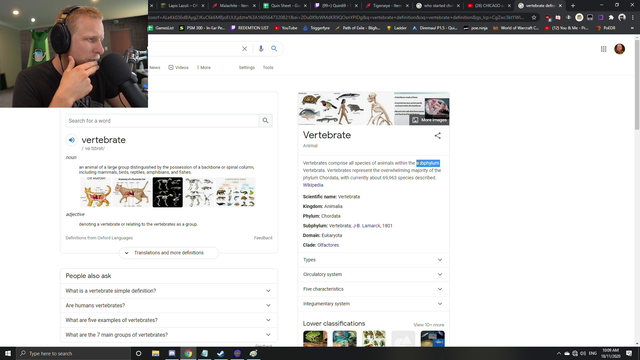The image size is (640, 360).
Task: Open the Animalia kingdom link
Action: [333, 207]
